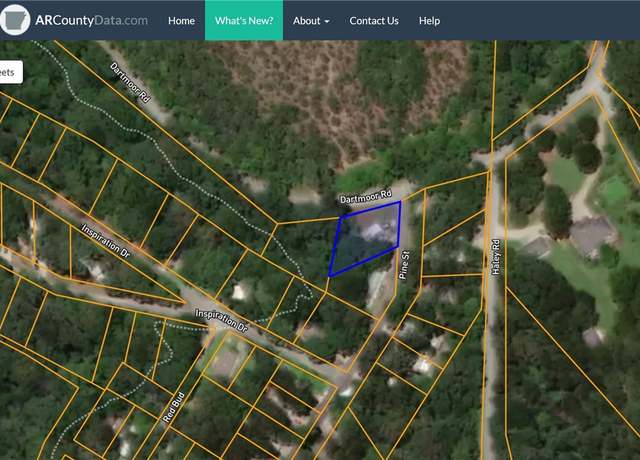Open the What's New? tab
Screen dimensions: 640x460
coord(244,20)
